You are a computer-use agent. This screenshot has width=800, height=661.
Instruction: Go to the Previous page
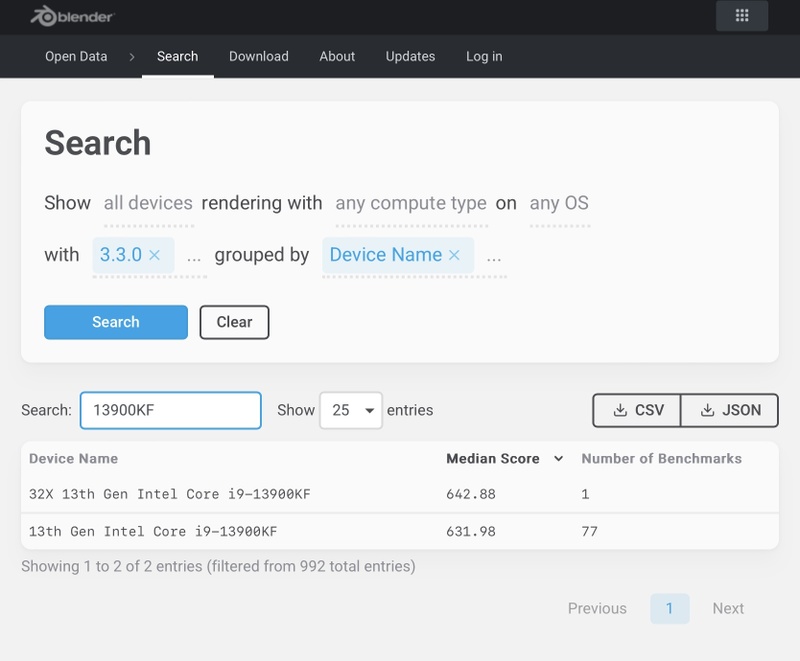click(x=597, y=608)
